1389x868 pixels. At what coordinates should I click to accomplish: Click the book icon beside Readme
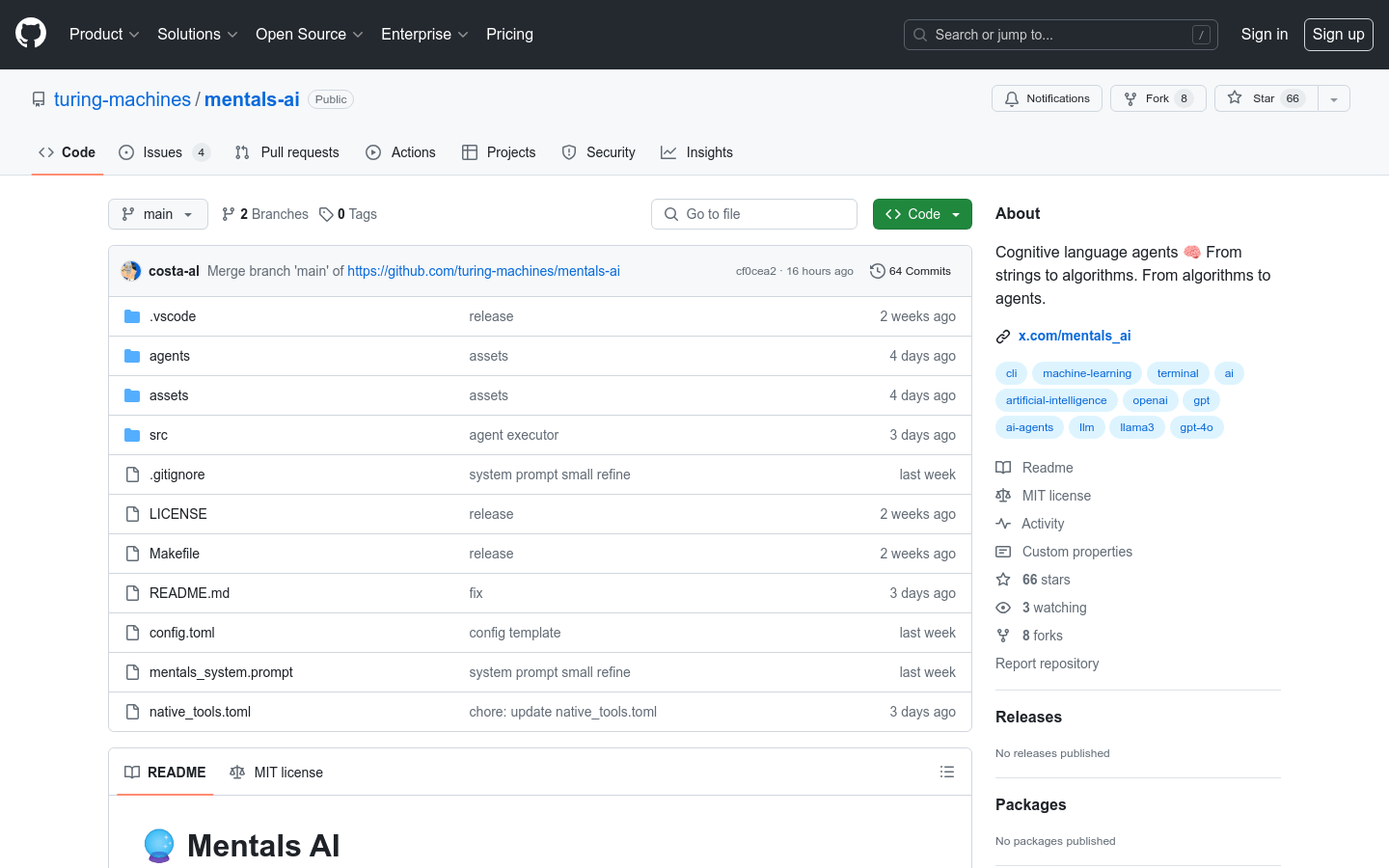[1003, 468]
